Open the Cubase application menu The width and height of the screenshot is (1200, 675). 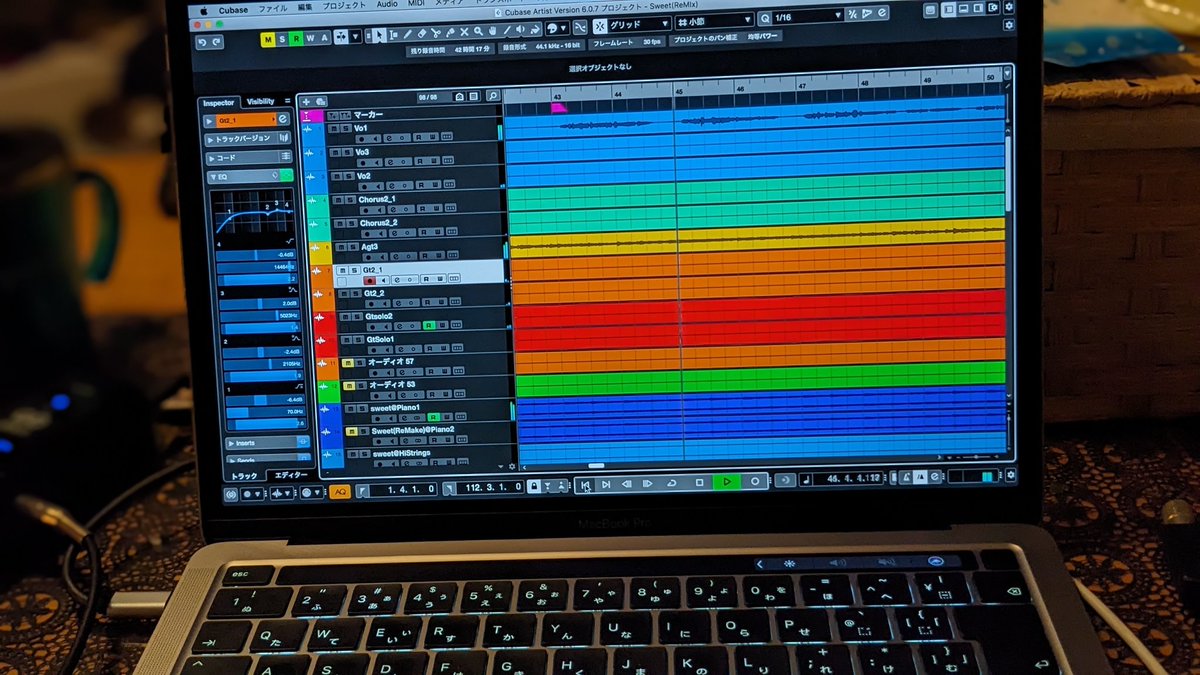(232, 10)
